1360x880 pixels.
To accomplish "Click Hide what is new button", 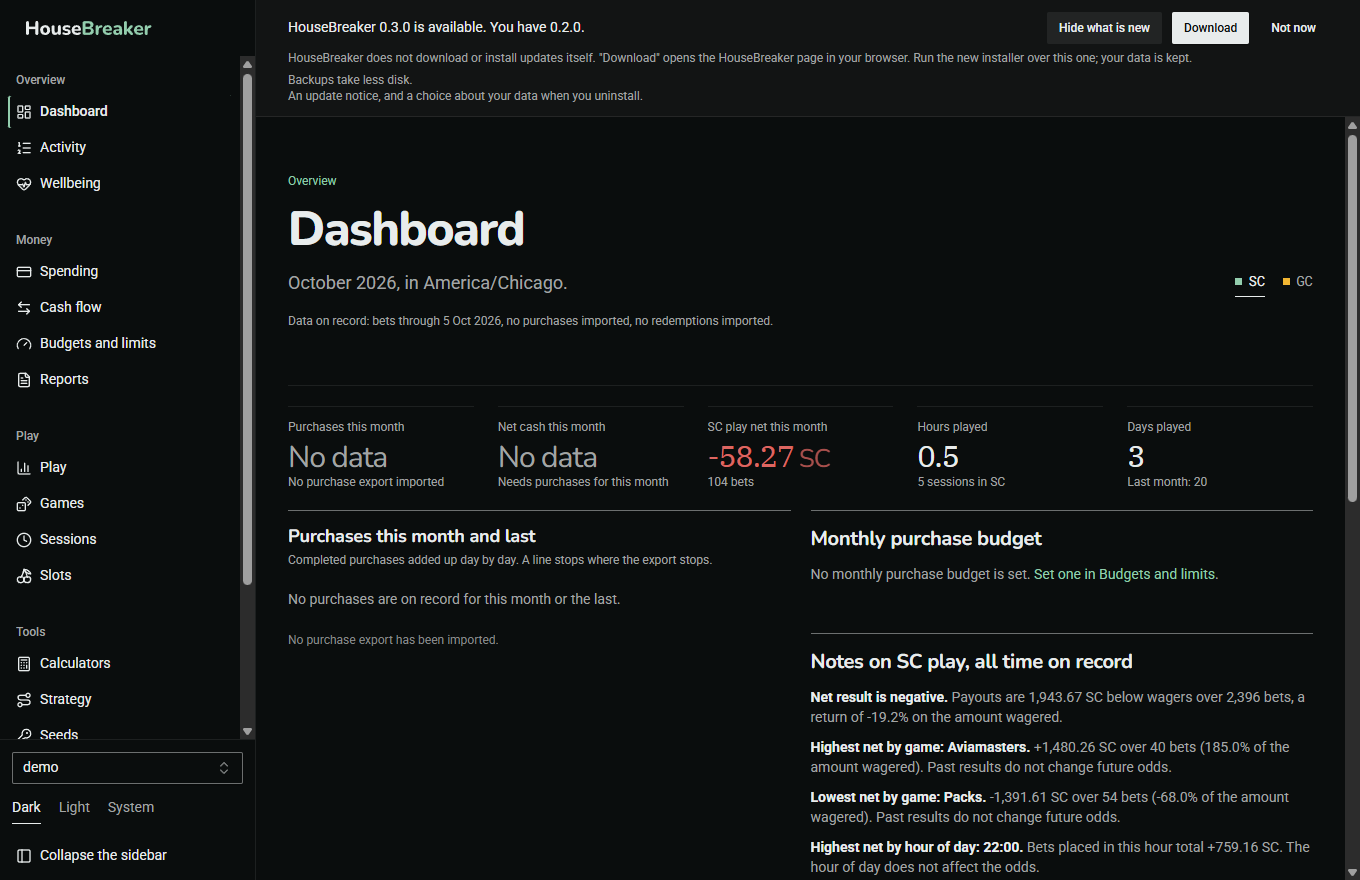I will coord(1104,28).
